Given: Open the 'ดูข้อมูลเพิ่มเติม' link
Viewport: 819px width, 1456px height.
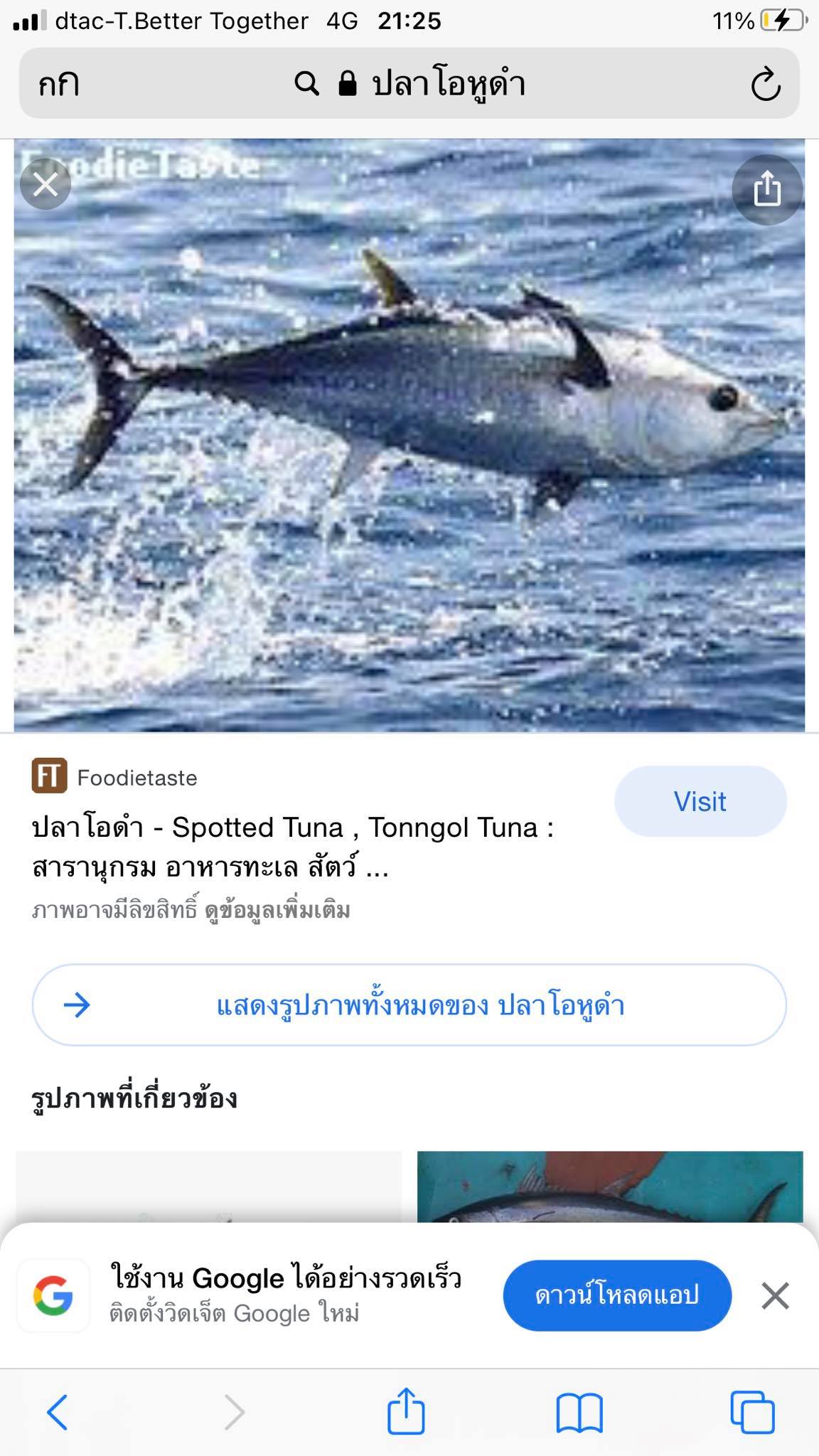Looking at the screenshot, I should (277, 910).
